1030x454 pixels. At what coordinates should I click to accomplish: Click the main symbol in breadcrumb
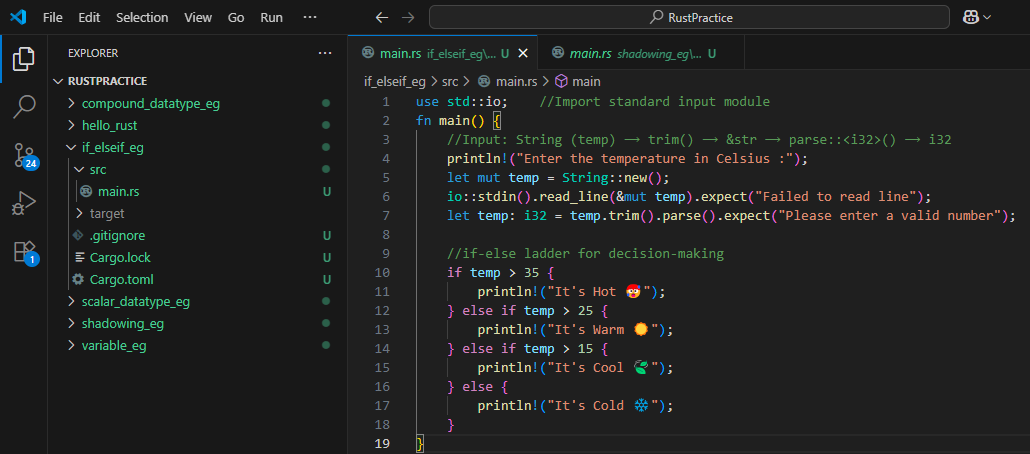[x=586, y=81]
